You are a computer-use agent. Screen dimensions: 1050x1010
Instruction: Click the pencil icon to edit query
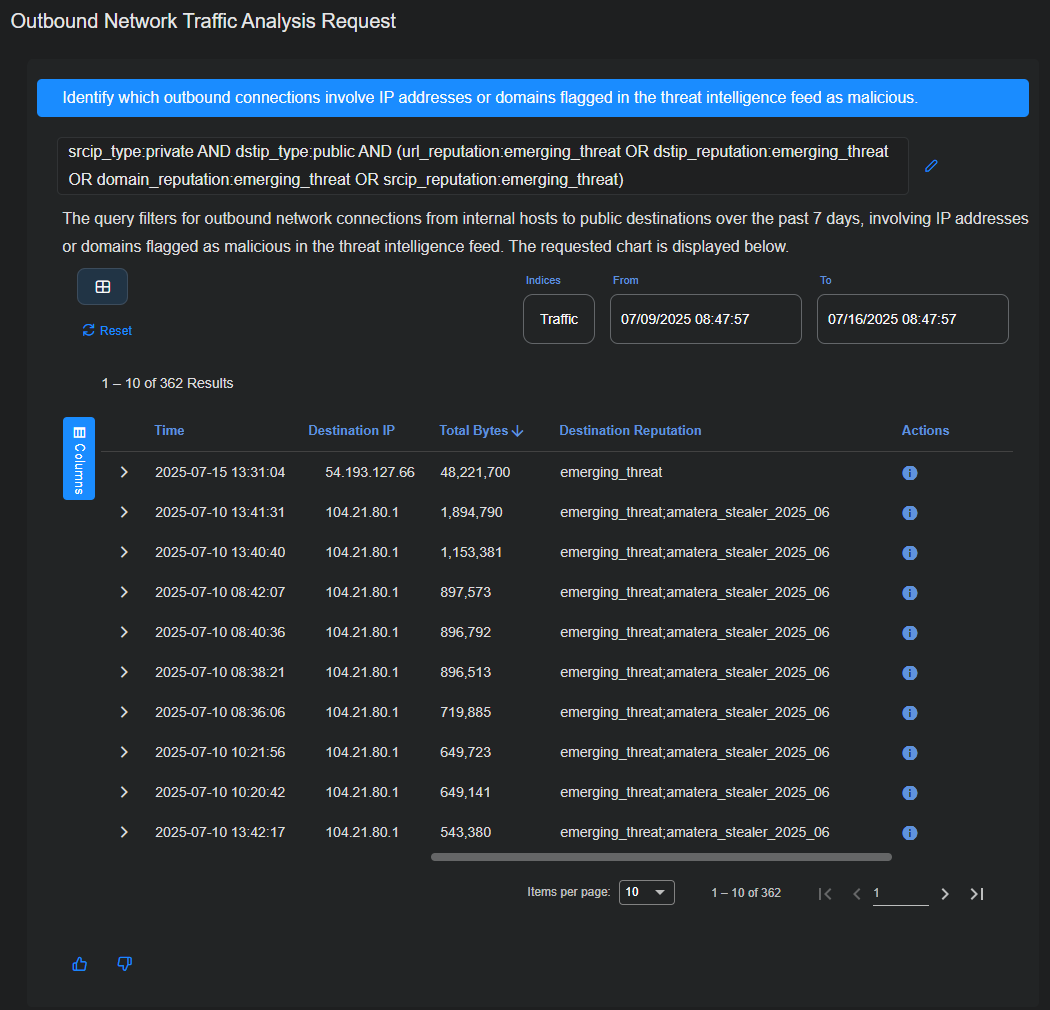point(931,166)
